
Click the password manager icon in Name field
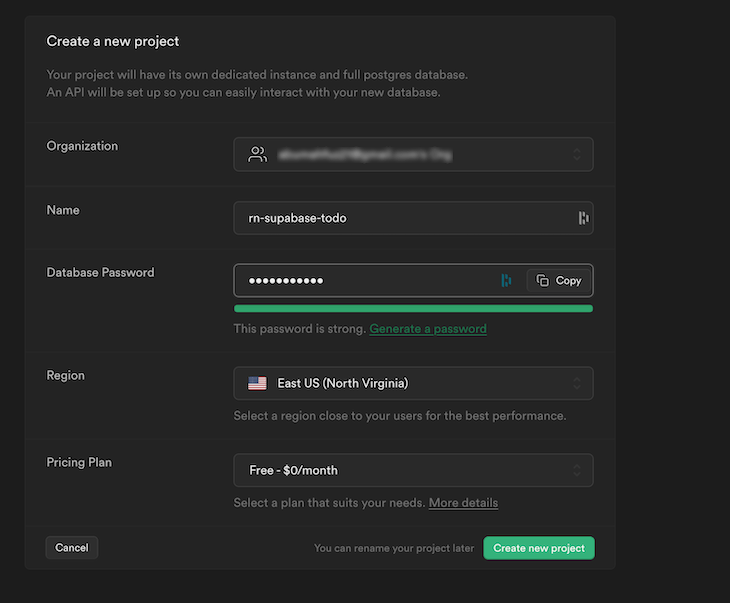[583, 218]
